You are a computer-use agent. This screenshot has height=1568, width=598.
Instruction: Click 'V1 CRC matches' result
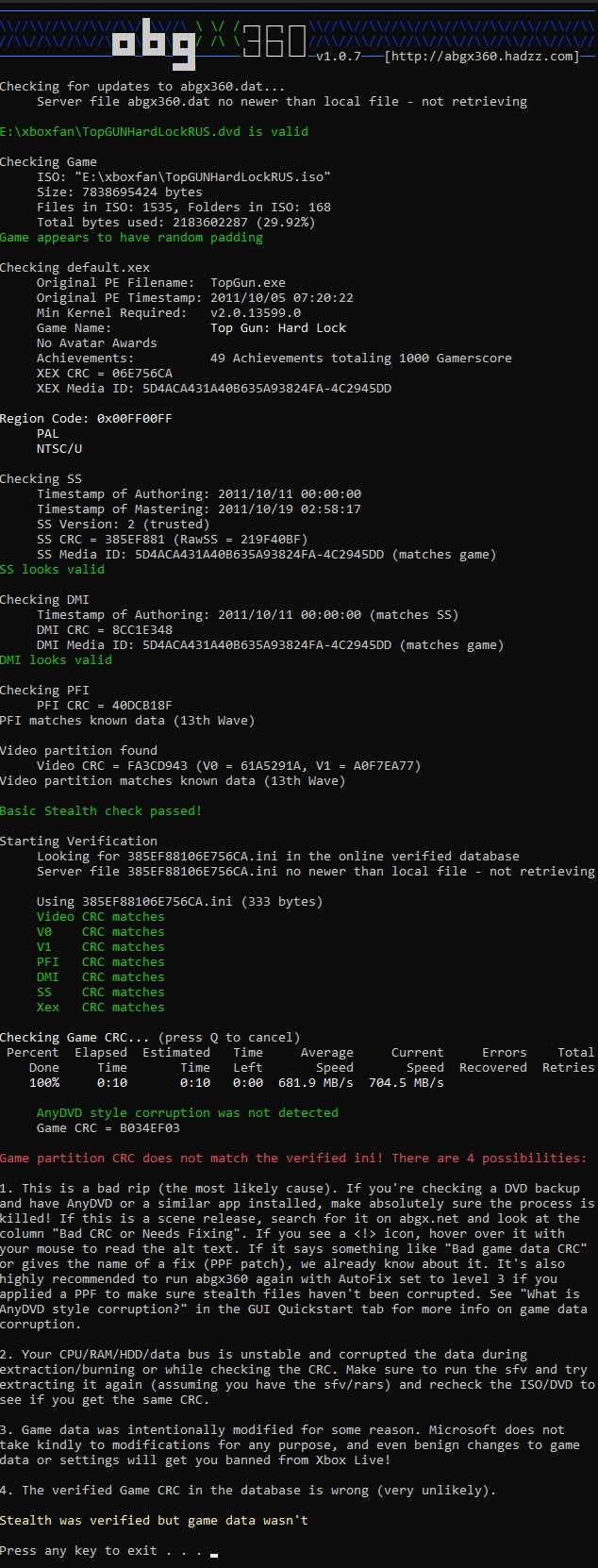point(101,947)
